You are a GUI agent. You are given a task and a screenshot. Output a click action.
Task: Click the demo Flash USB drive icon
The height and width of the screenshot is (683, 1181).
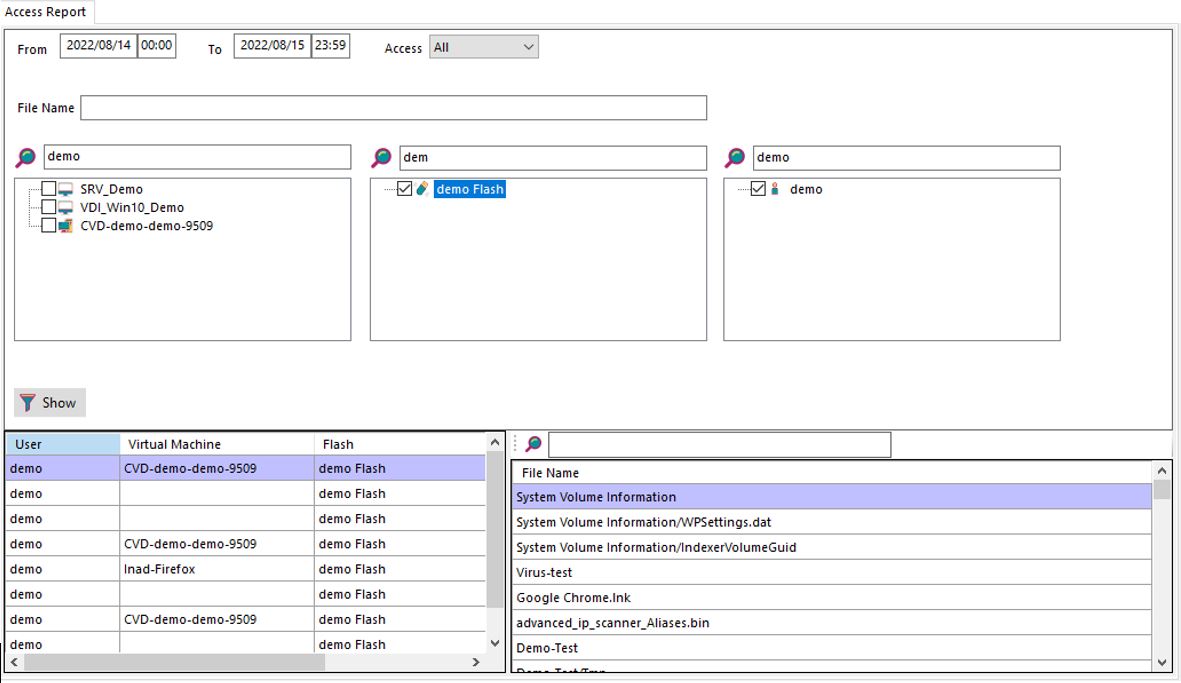coord(423,189)
